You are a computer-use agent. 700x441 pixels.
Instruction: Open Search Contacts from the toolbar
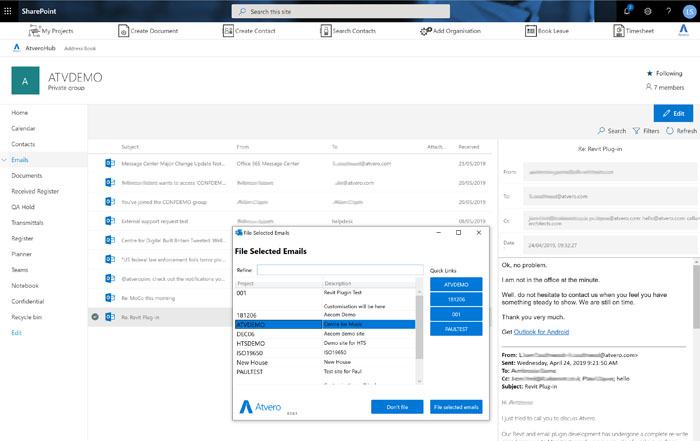click(x=324, y=31)
